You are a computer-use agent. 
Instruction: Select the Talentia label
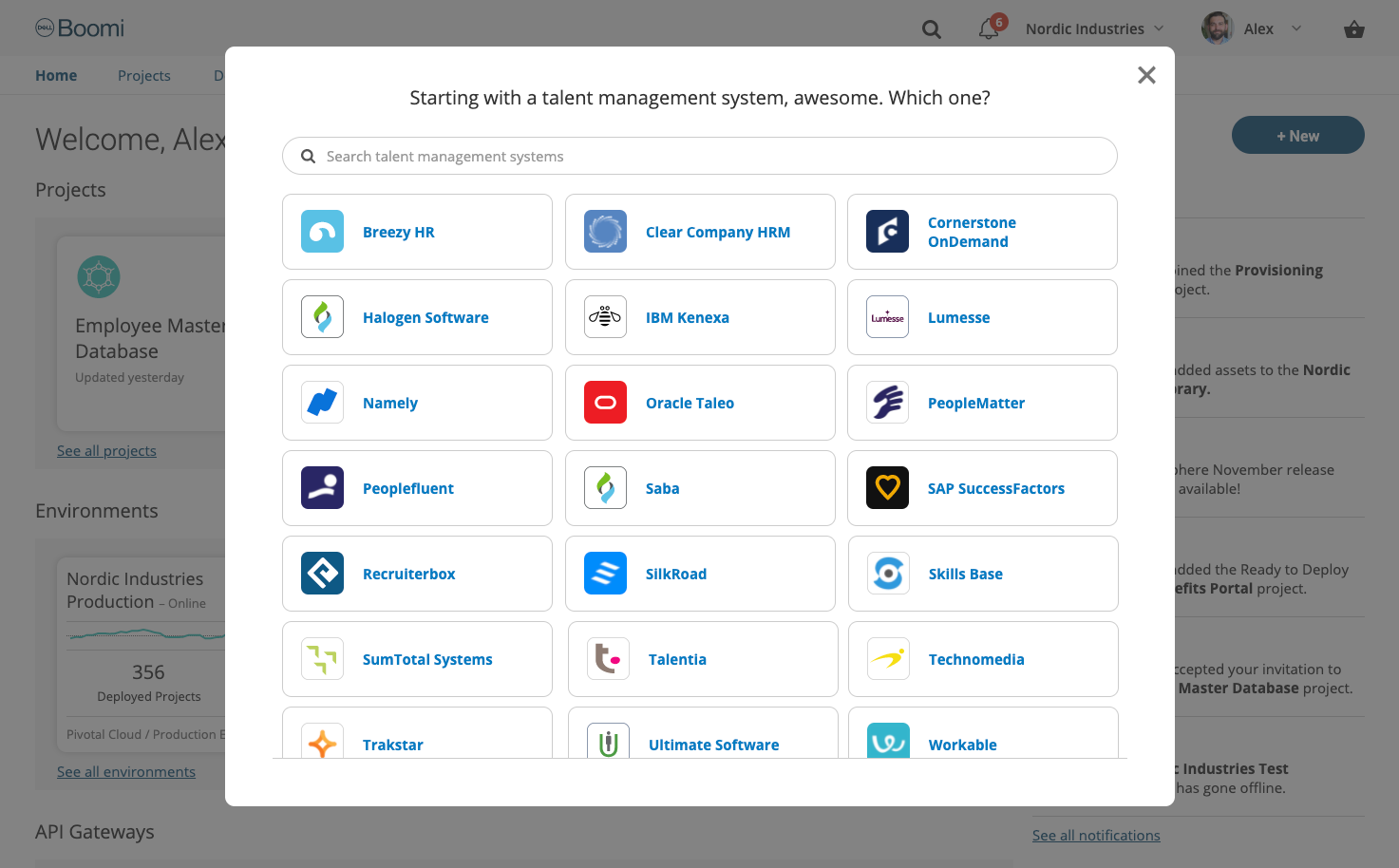click(x=677, y=659)
